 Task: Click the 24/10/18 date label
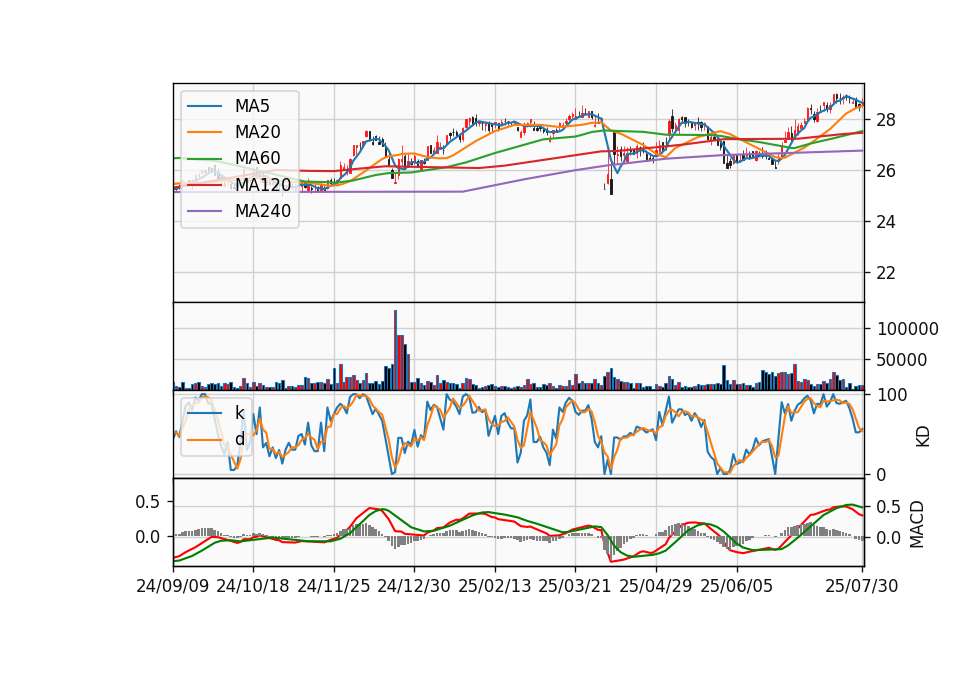pos(253,586)
